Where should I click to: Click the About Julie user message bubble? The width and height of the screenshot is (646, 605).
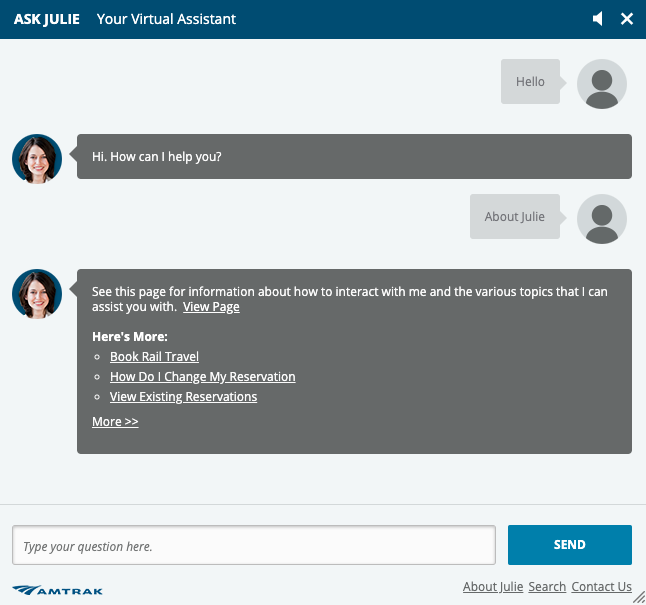(515, 216)
